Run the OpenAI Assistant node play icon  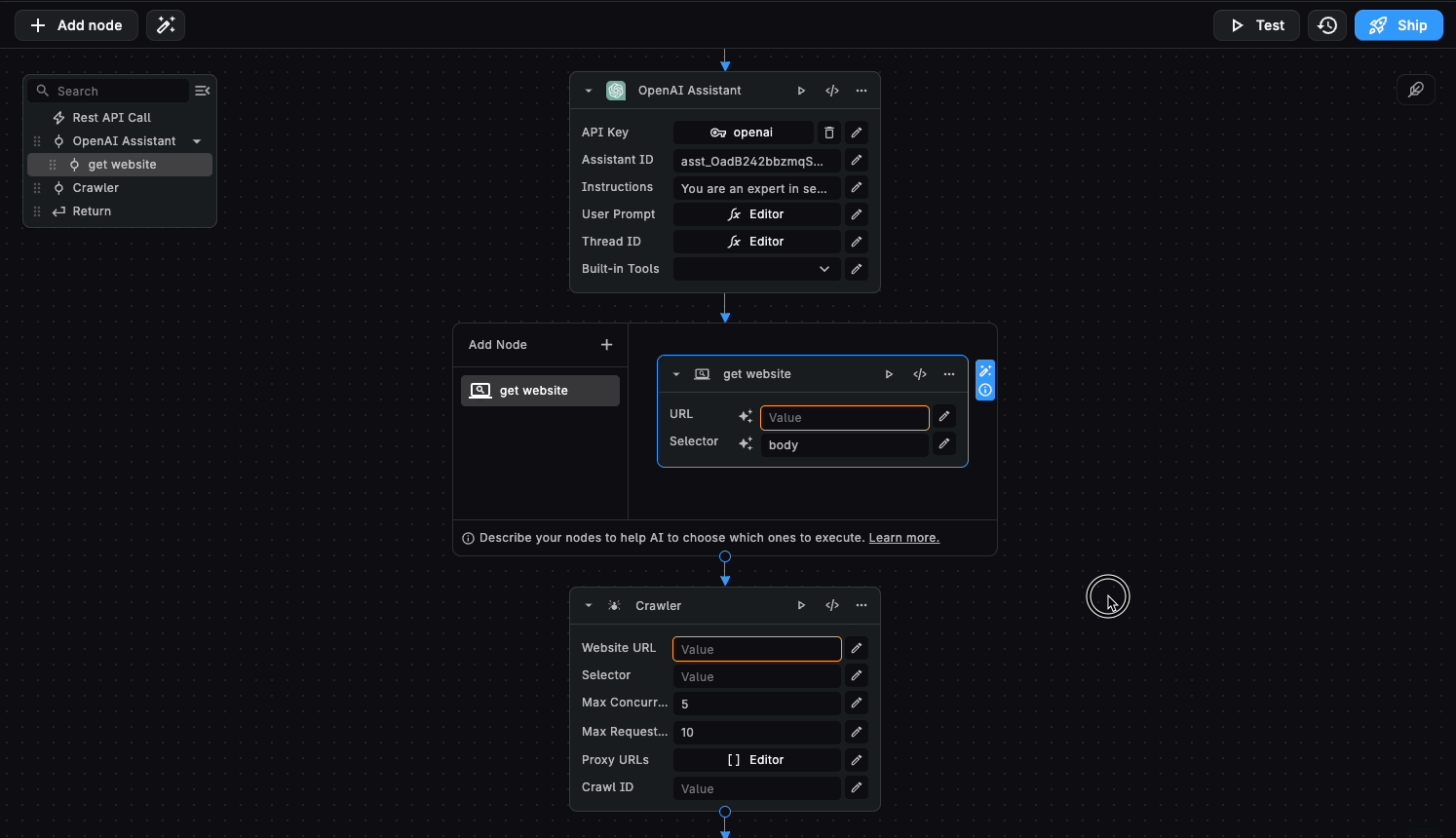[801, 91]
